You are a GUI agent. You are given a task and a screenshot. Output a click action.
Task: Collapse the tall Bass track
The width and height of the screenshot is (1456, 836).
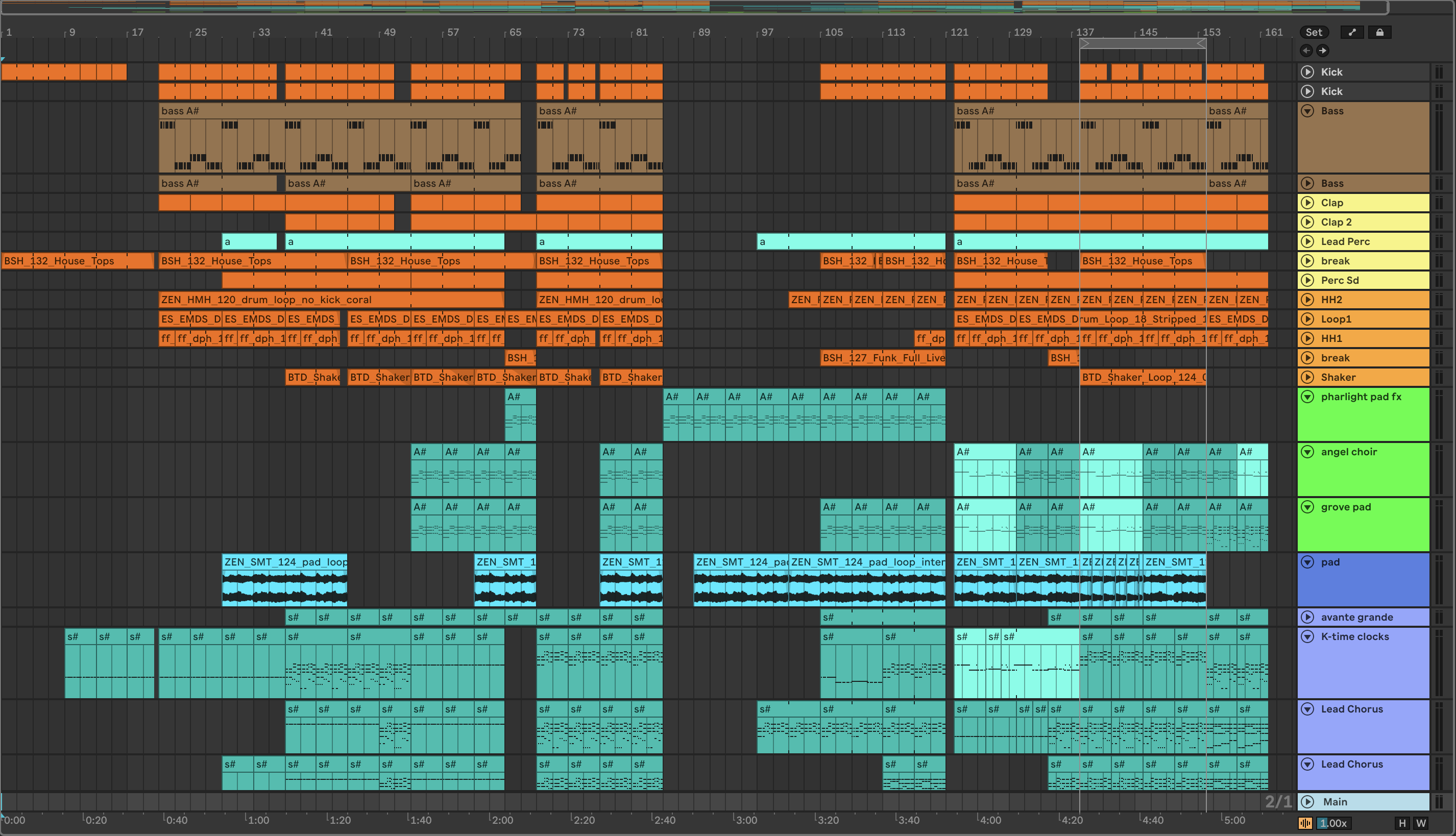coord(1307,111)
